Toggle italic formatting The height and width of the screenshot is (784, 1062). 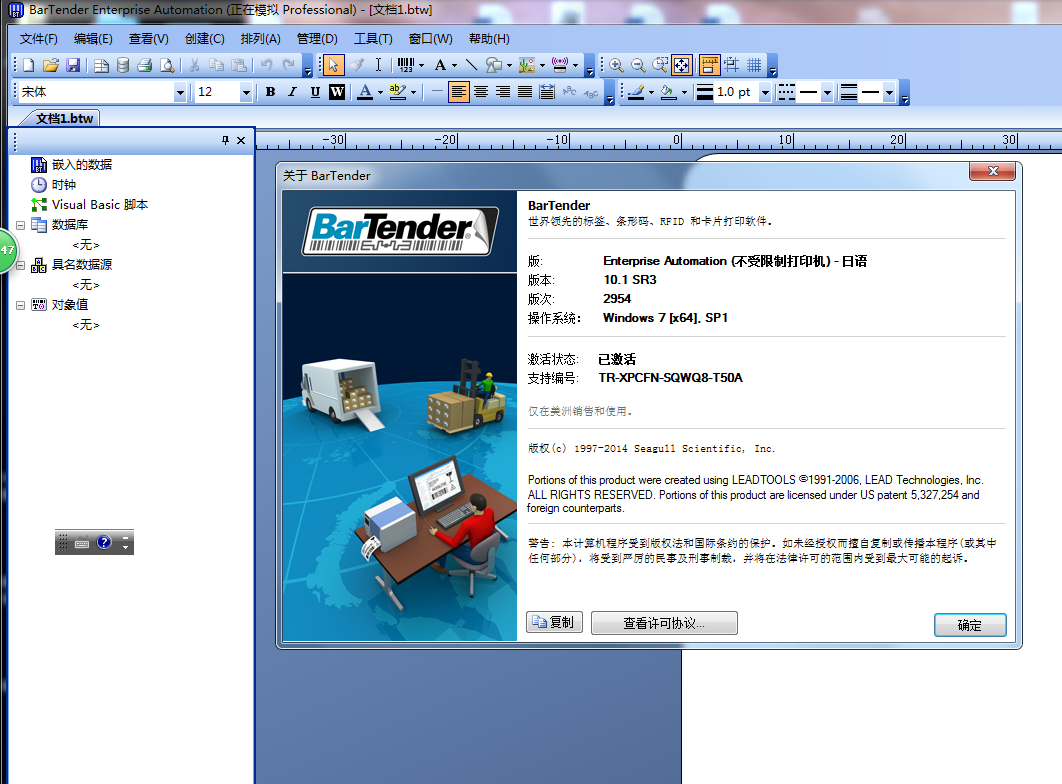293,92
